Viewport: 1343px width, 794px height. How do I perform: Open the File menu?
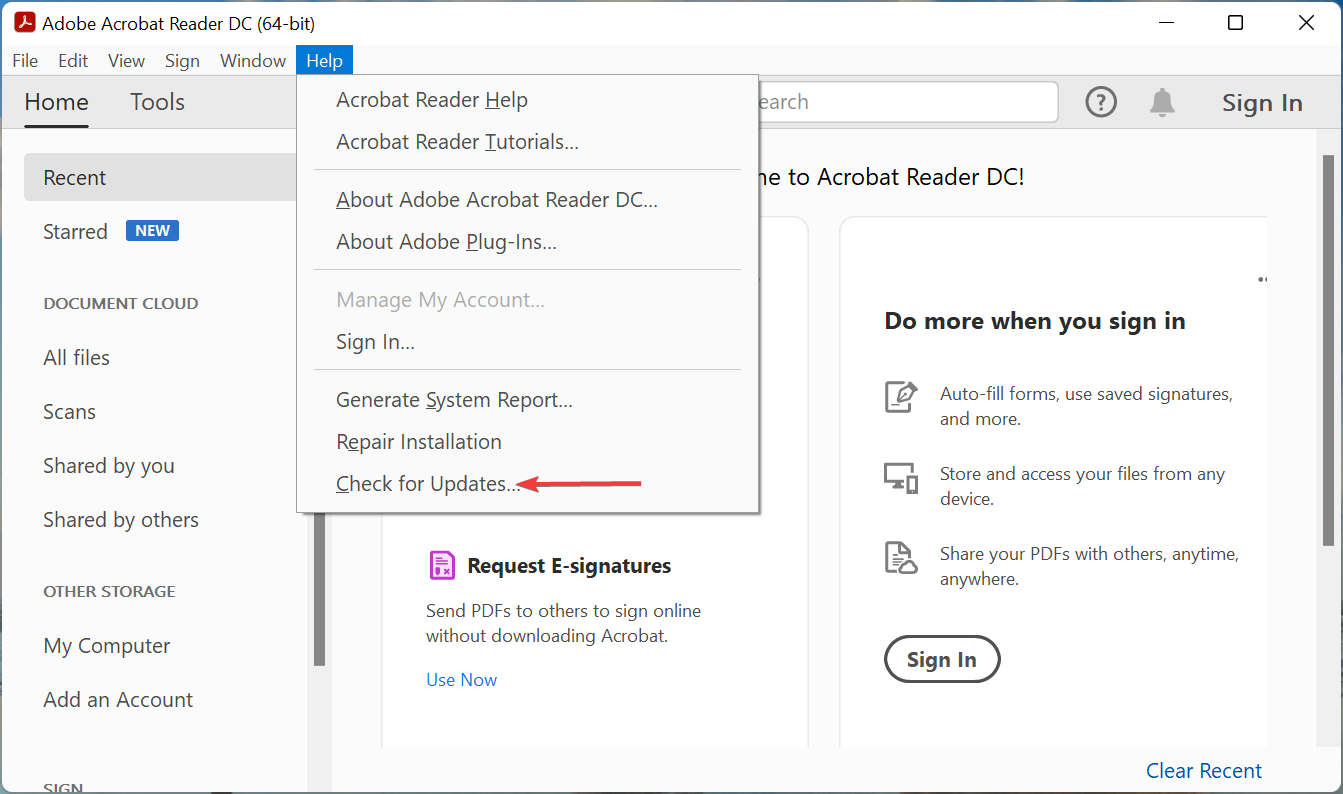point(25,61)
